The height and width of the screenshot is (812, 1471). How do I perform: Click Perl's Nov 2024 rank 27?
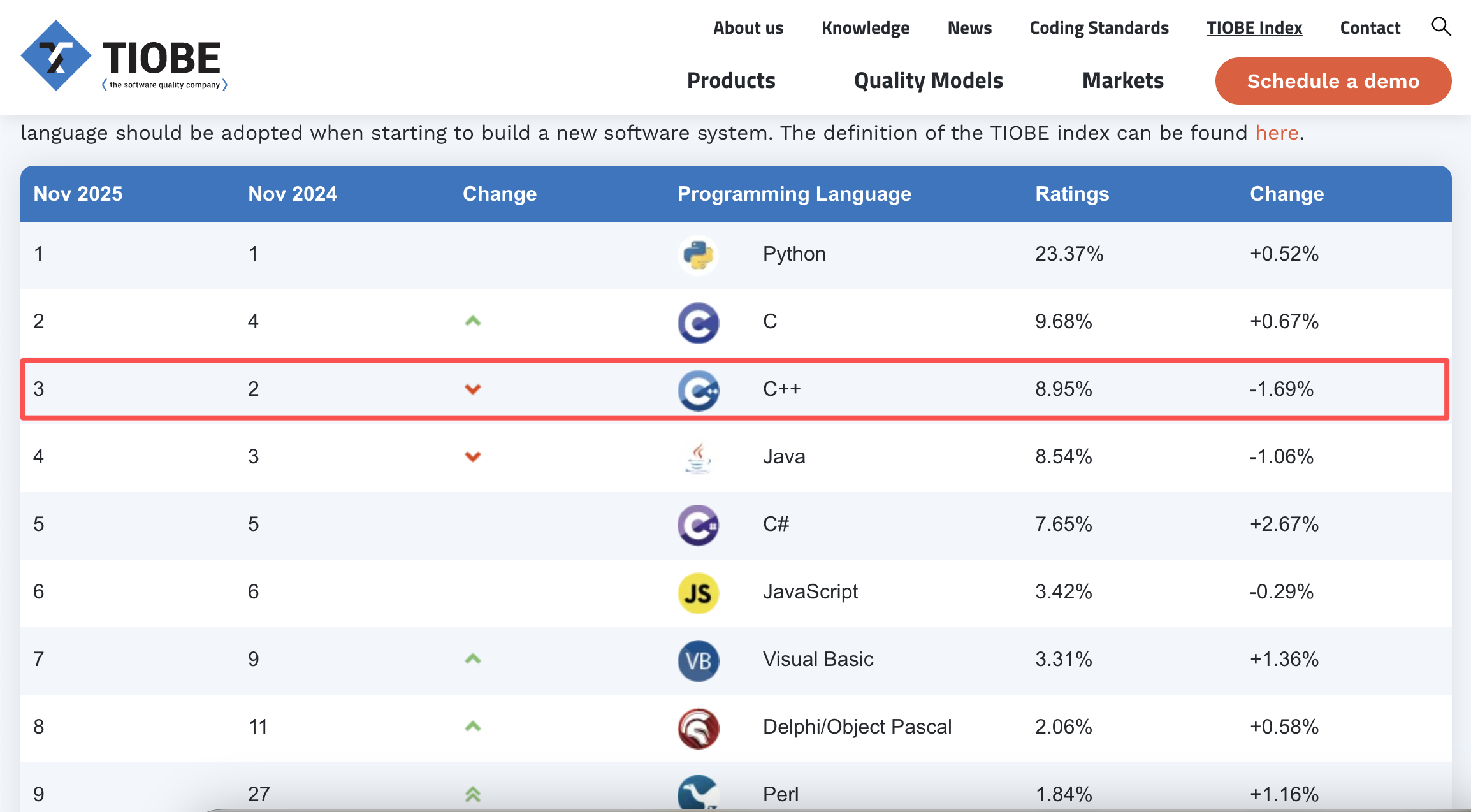pyautogui.click(x=259, y=794)
